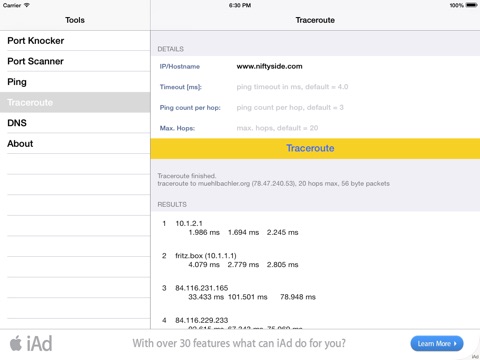
Task: Click the Traceroute finished status text
Action: click(x=187, y=176)
